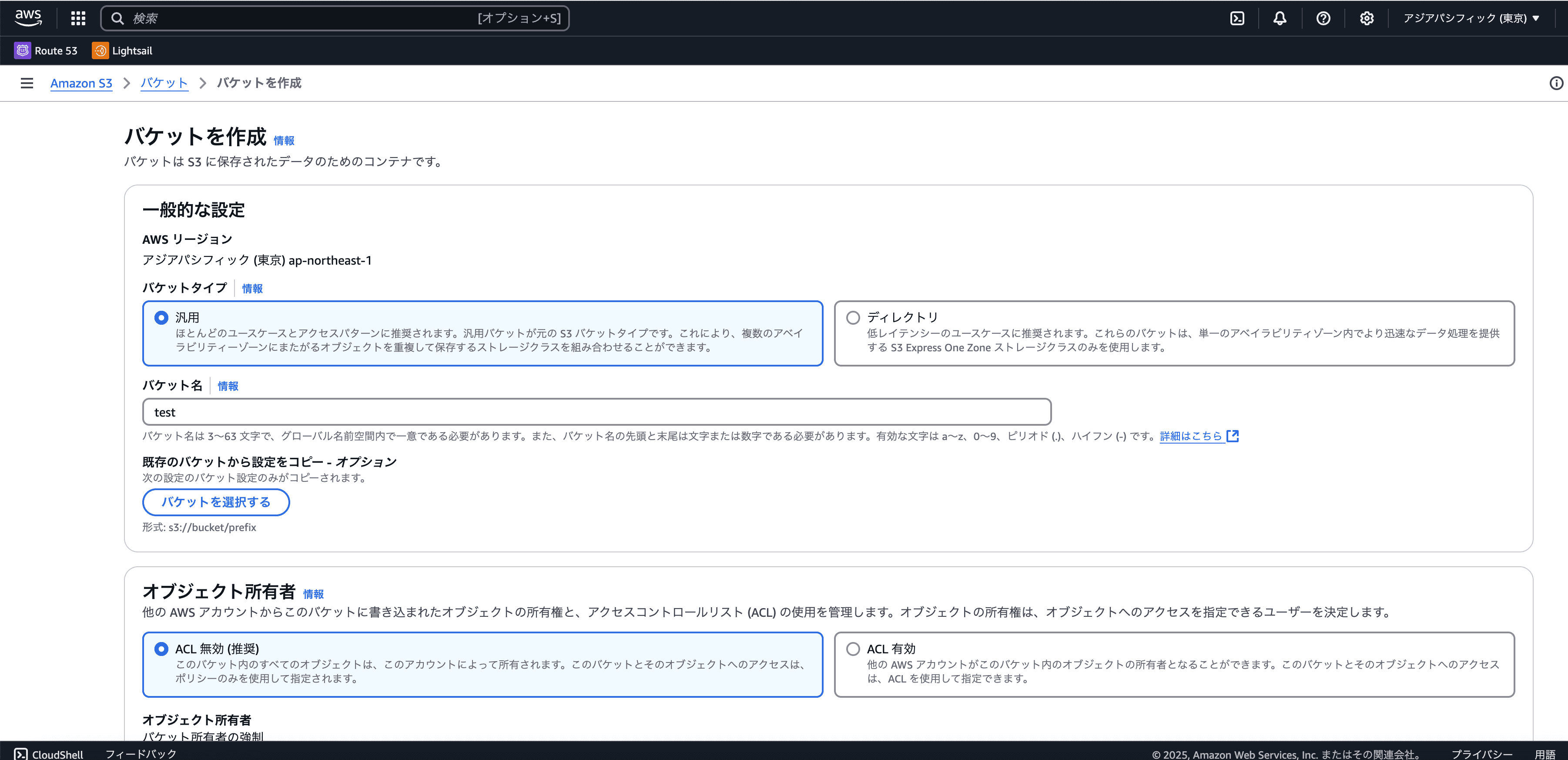1568x760 pixels.
Task: Click the CloudShell icon in the footer
Action: coord(21,754)
